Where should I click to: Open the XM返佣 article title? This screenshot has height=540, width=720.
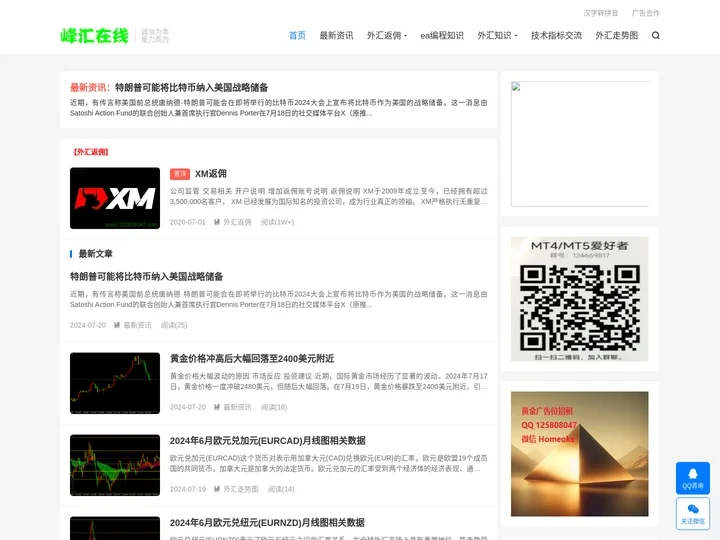coord(211,174)
